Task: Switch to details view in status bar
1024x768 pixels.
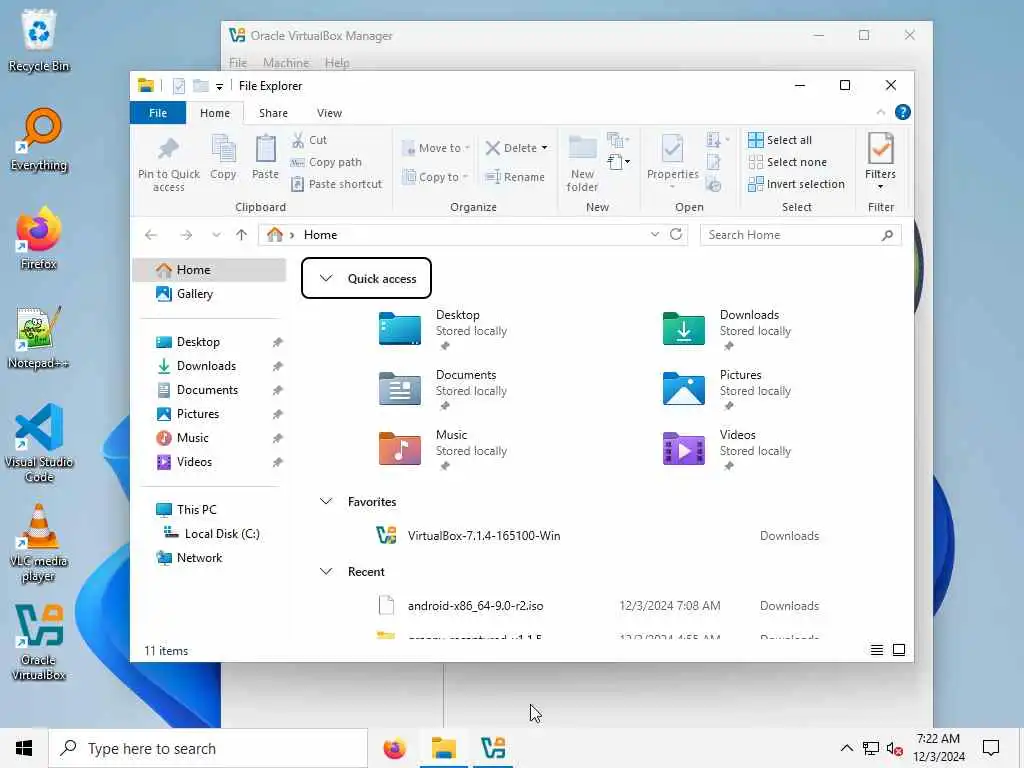Action: point(876,650)
